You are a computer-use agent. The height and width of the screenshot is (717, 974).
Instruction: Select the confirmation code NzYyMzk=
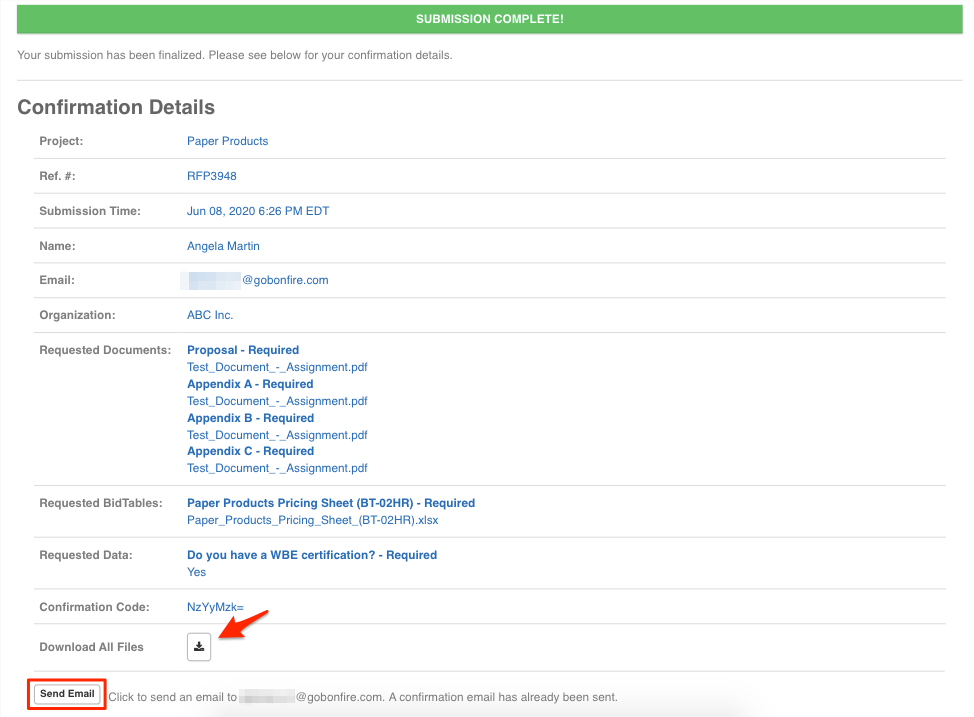[x=216, y=607]
